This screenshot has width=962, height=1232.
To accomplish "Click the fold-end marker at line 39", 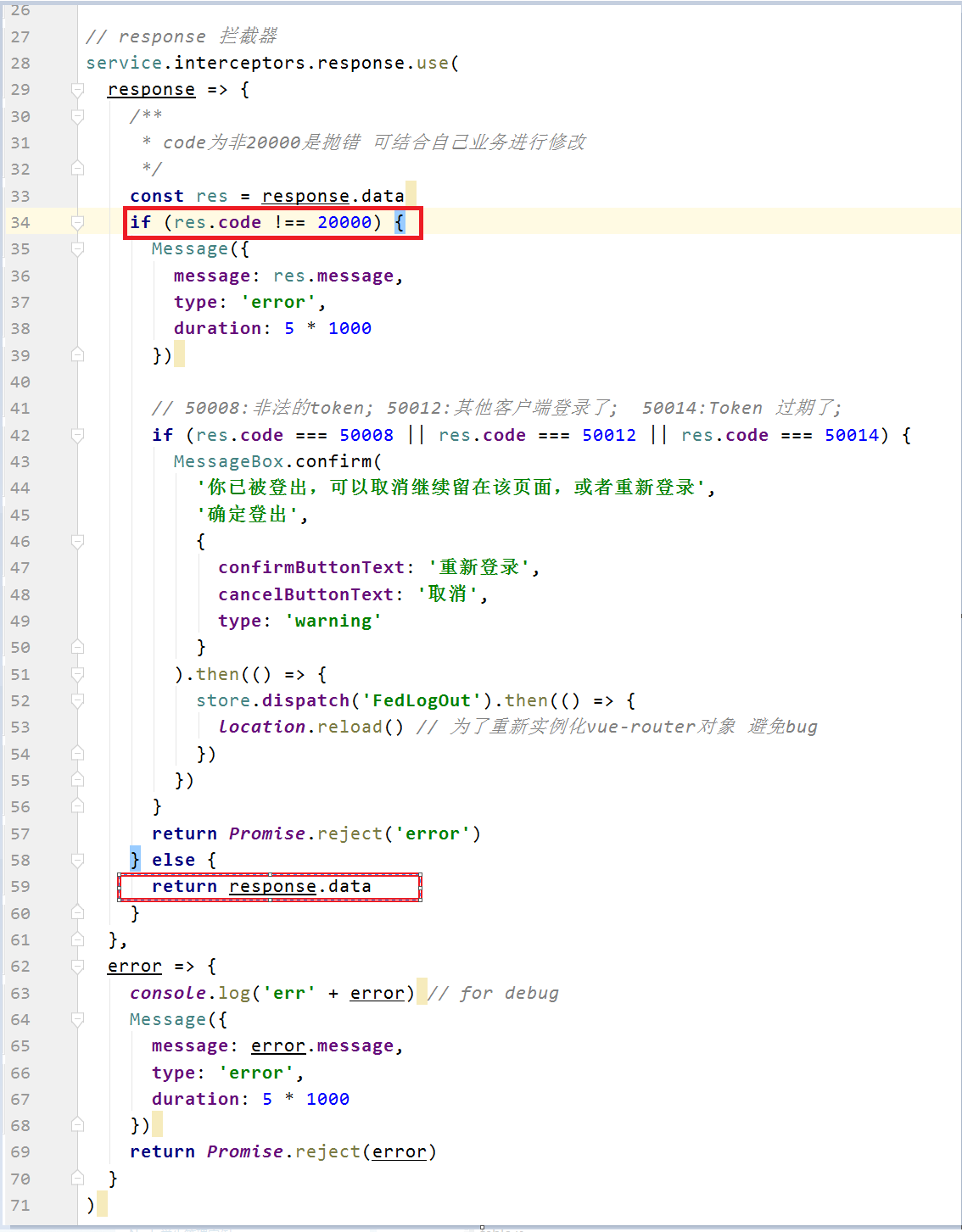I will tap(77, 355).
